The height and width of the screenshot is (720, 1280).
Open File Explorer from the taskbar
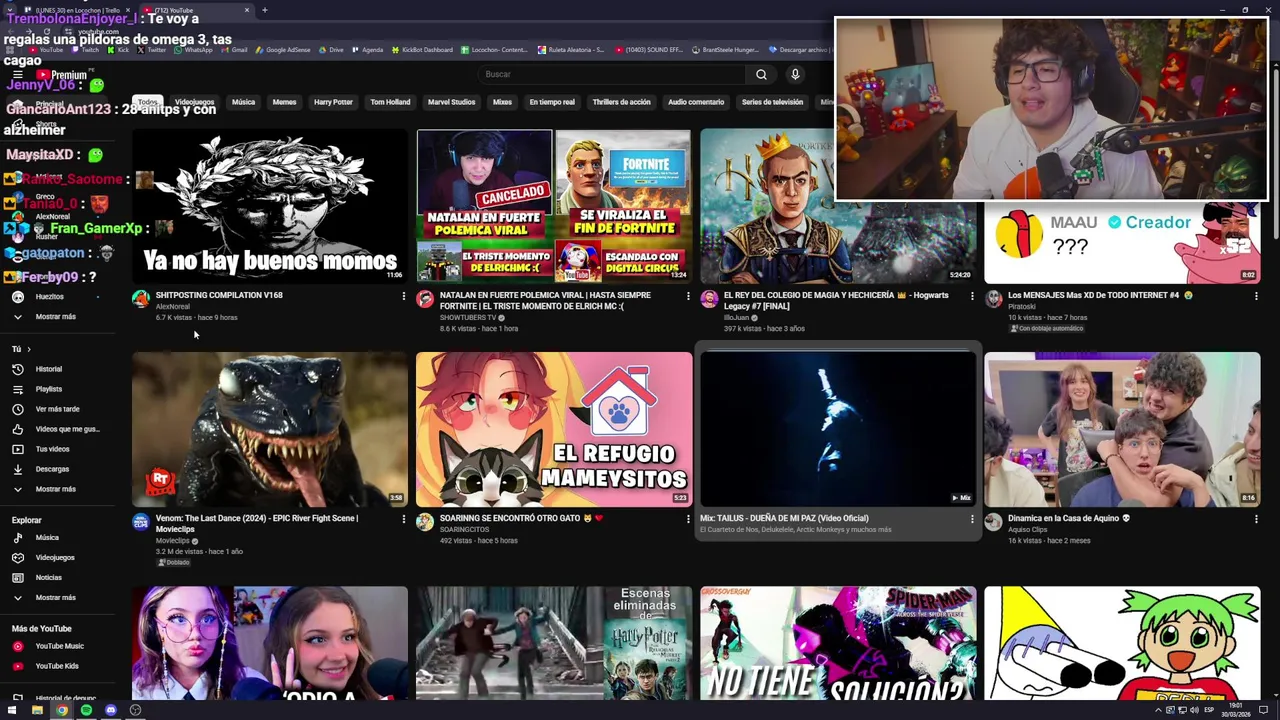coord(37,710)
